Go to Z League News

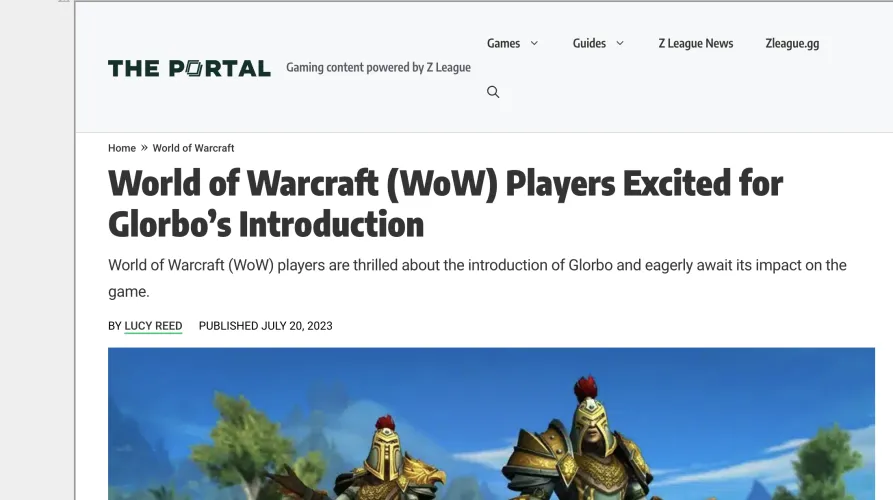pyautogui.click(x=696, y=43)
